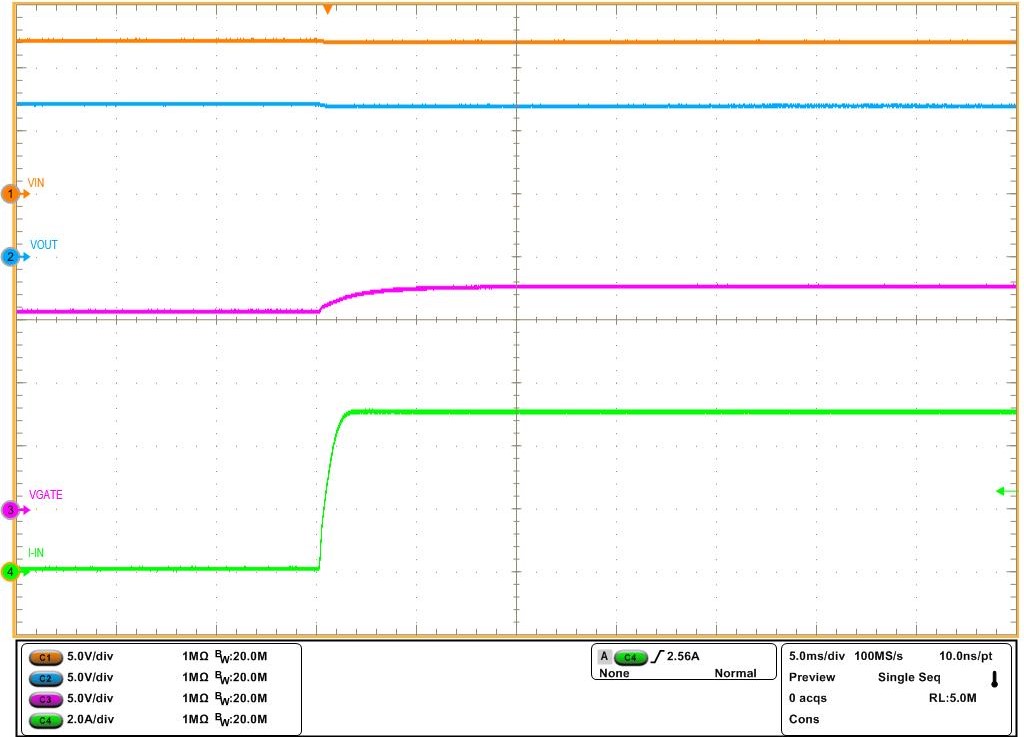Viewport: 1024px width, 737px height.
Task: Click the Normal trigger mode label
Action: pos(735,674)
